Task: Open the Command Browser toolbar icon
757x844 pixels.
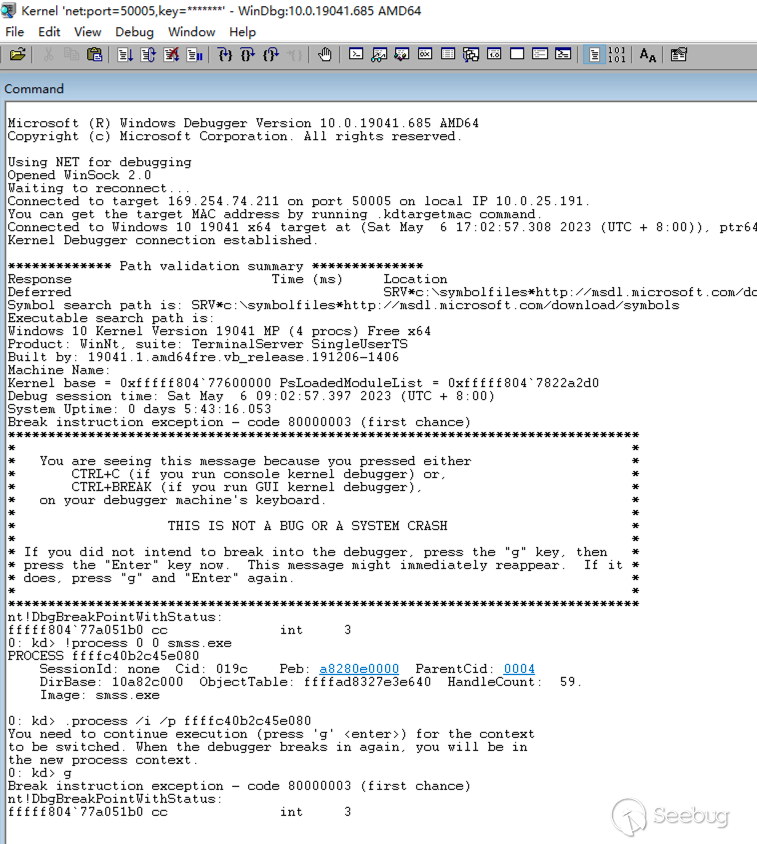Action: 563,54
